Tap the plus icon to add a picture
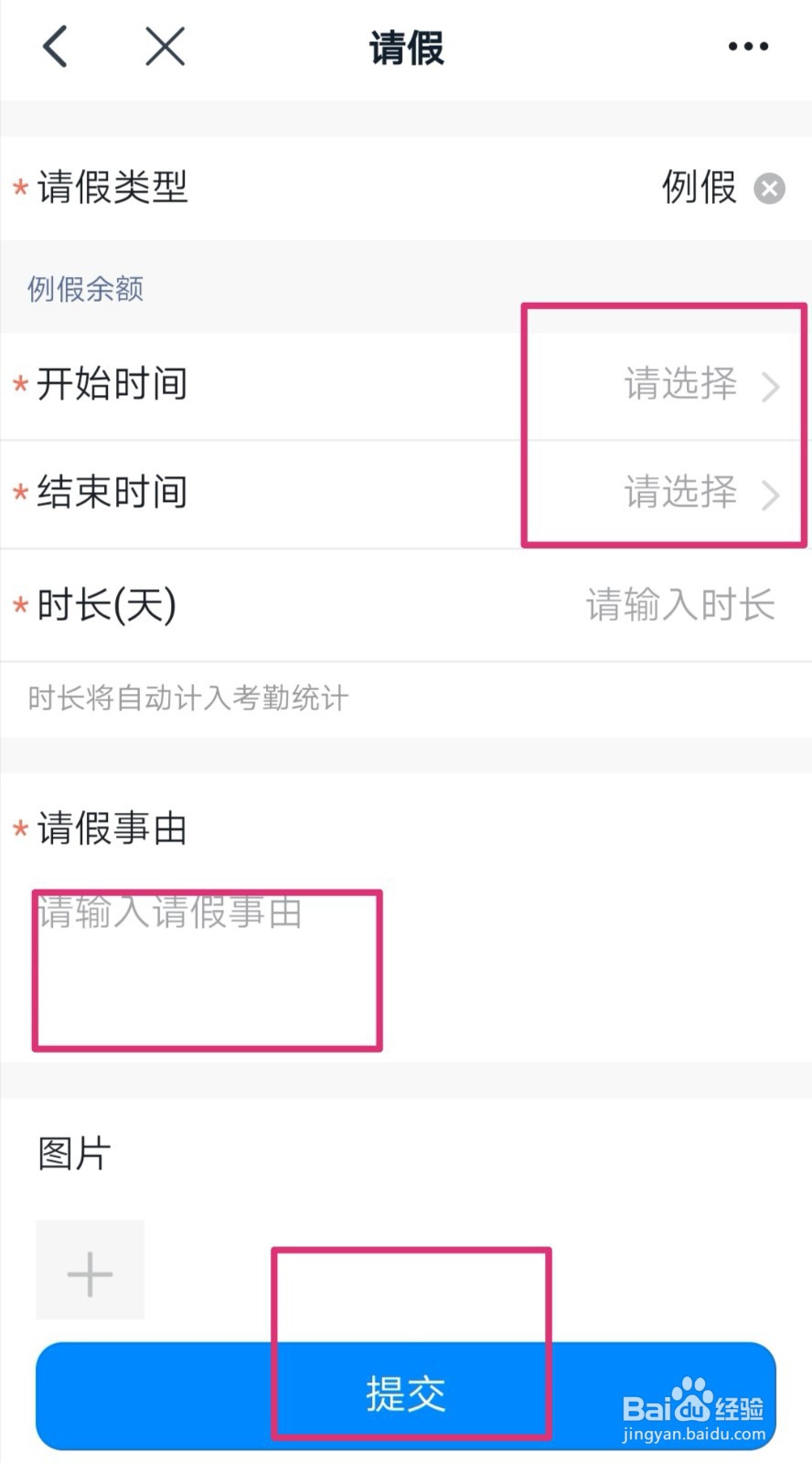 [90, 1270]
